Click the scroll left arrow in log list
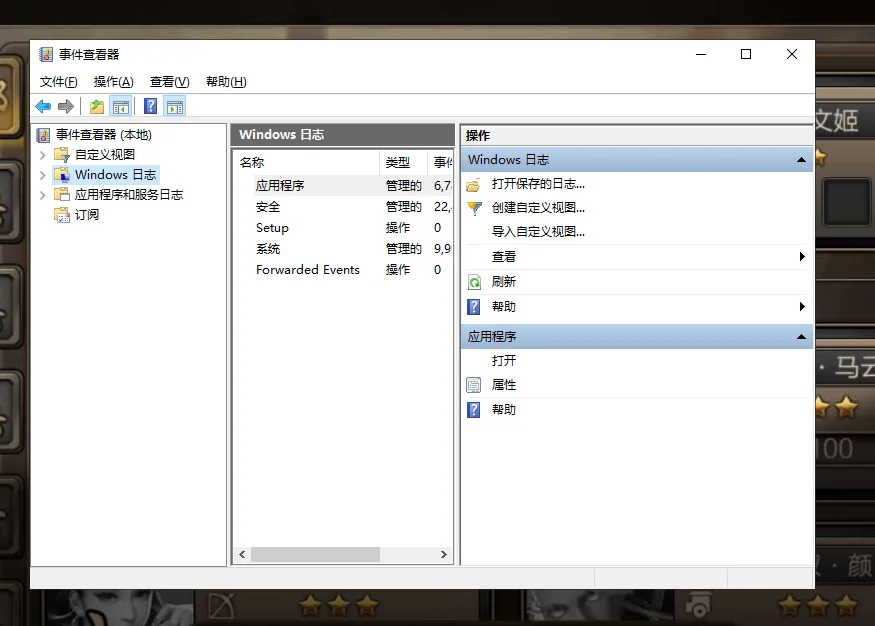875x626 pixels. 242,555
